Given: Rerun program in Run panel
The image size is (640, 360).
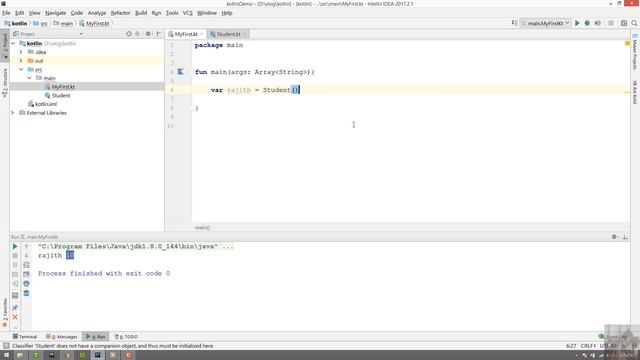Looking at the screenshot, I should (x=15, y=247).
